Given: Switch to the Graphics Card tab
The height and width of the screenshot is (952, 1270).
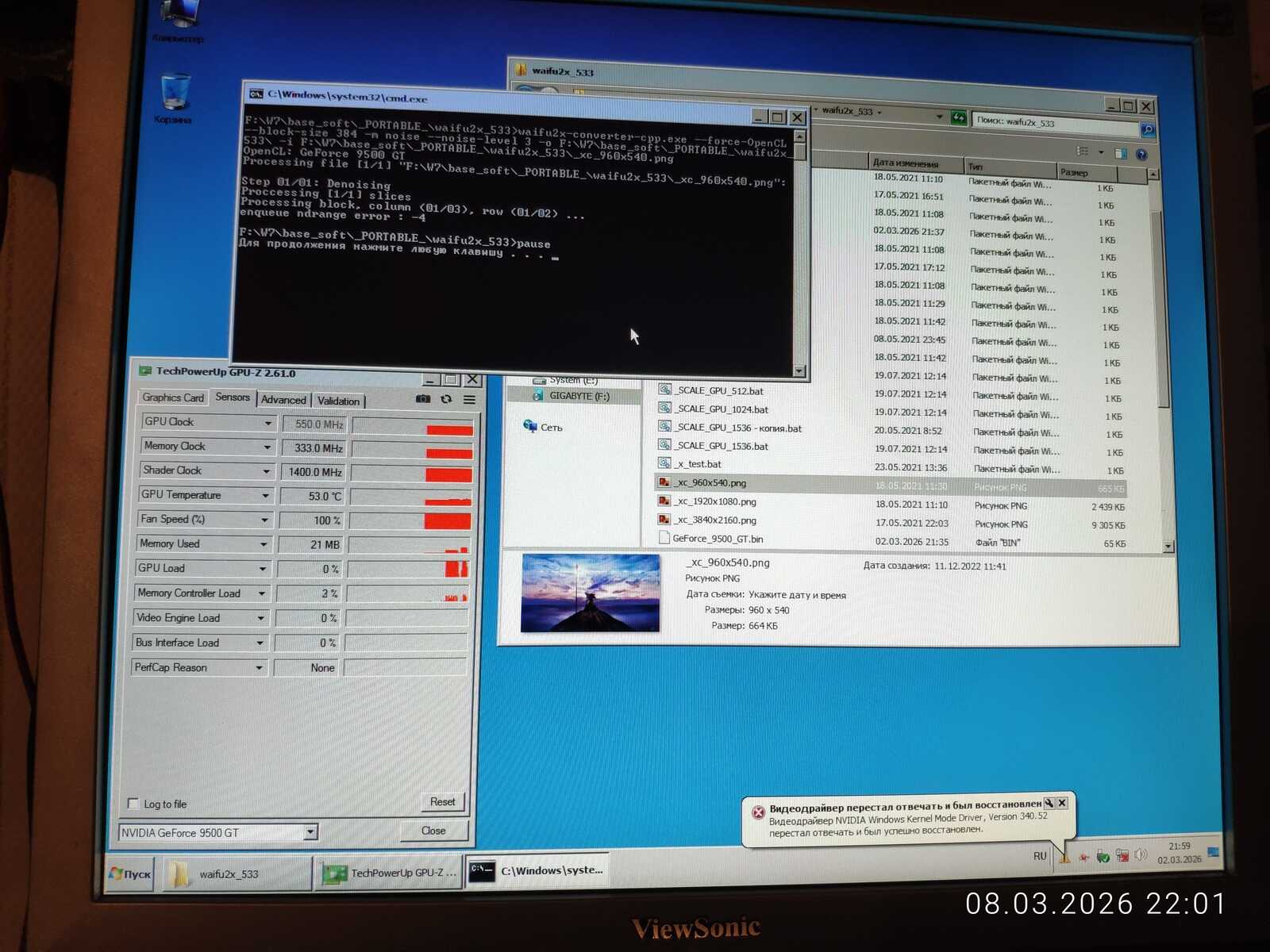Looking at the screenshot, I should [x=173, y=397].
